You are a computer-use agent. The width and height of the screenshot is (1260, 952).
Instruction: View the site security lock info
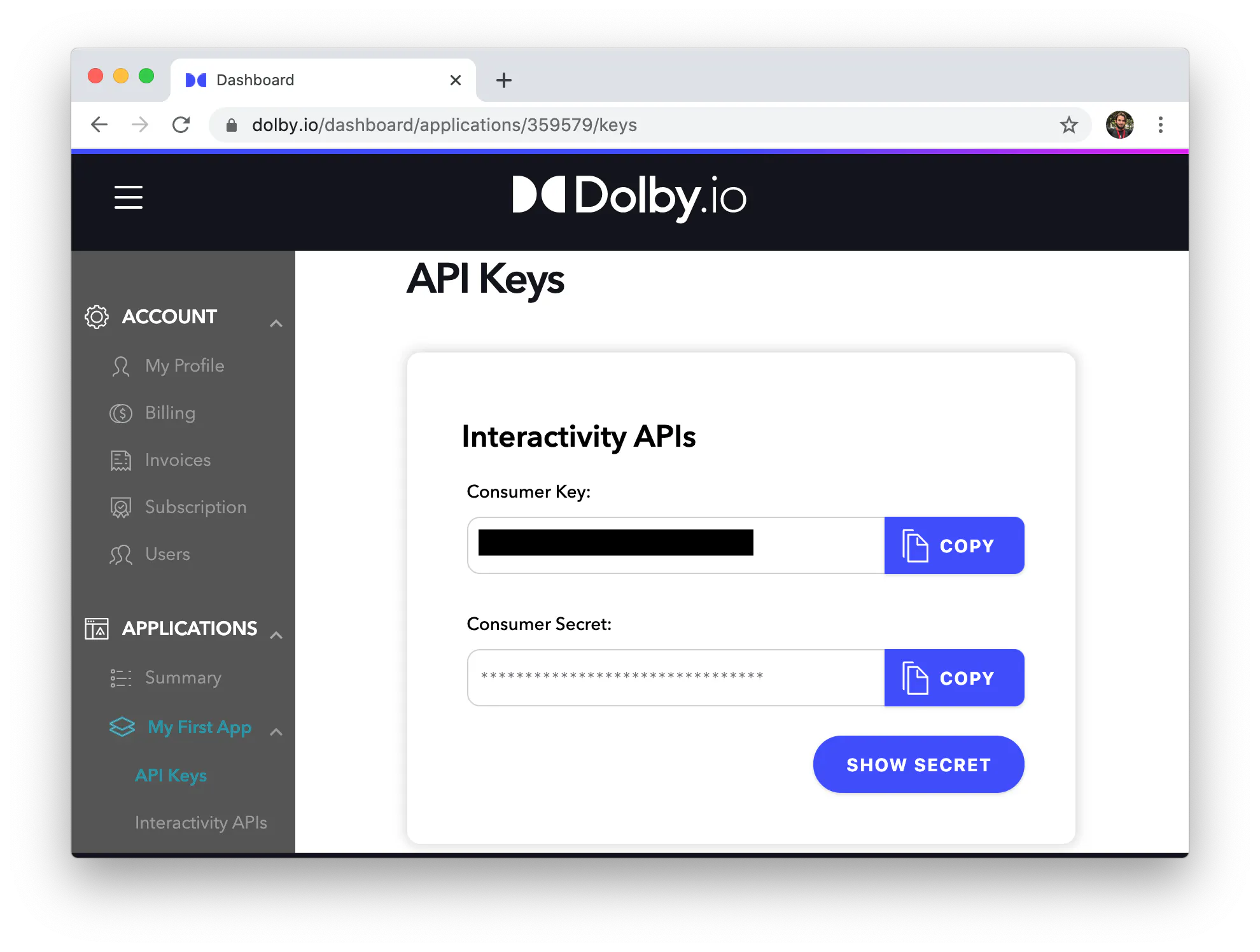(232, 125)
